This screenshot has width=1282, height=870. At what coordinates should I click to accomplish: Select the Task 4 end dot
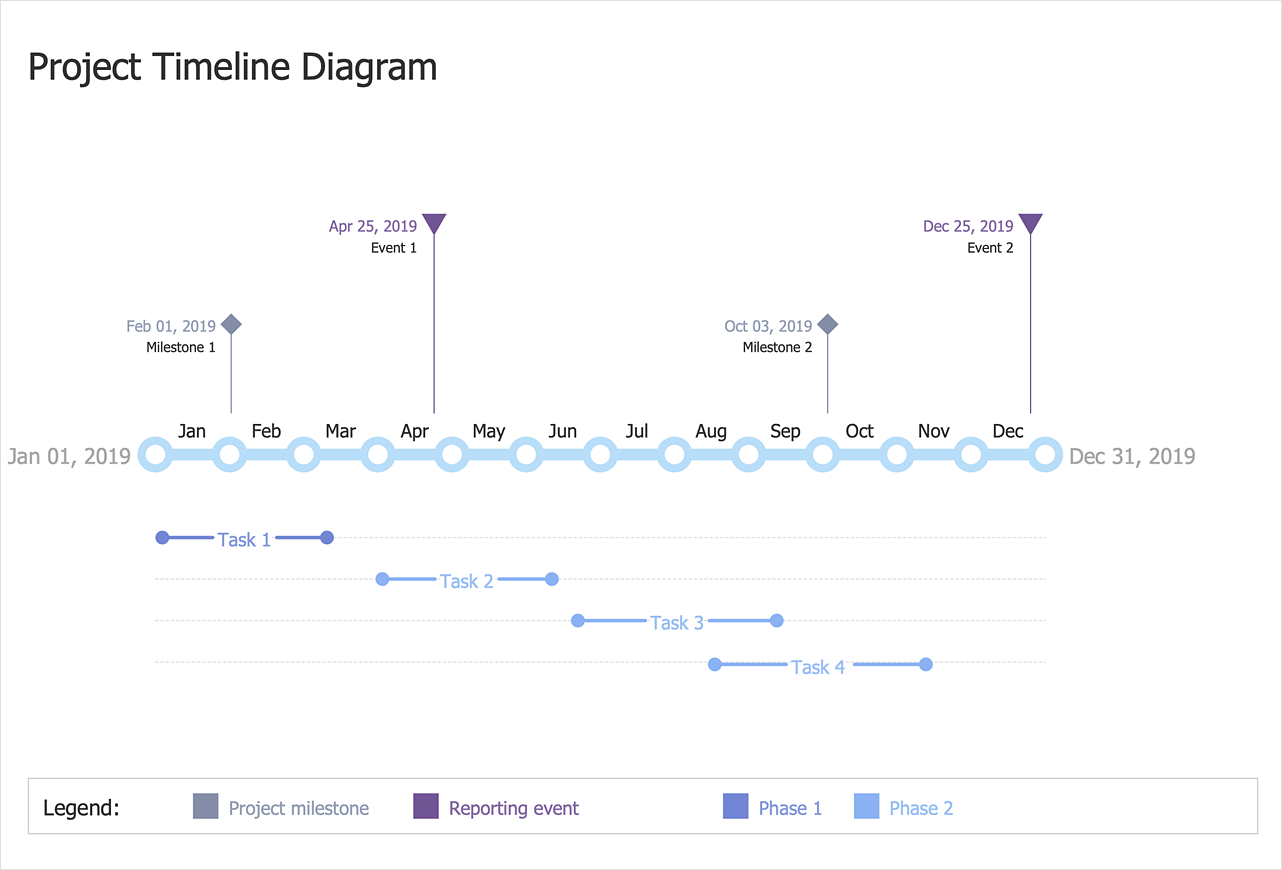[x=926, y=664]
